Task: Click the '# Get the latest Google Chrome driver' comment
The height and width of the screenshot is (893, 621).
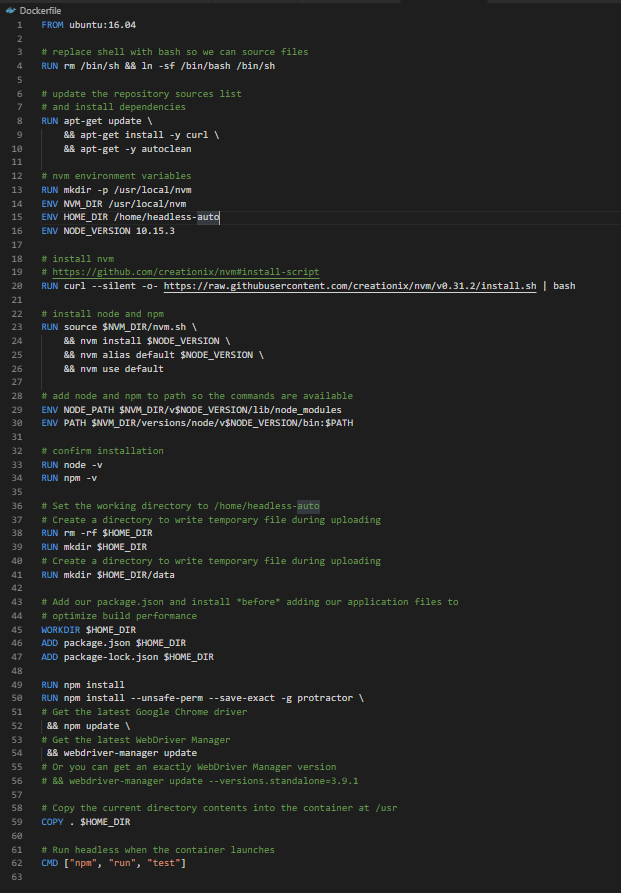Action: pyautogui.click(x=144, y=712)
